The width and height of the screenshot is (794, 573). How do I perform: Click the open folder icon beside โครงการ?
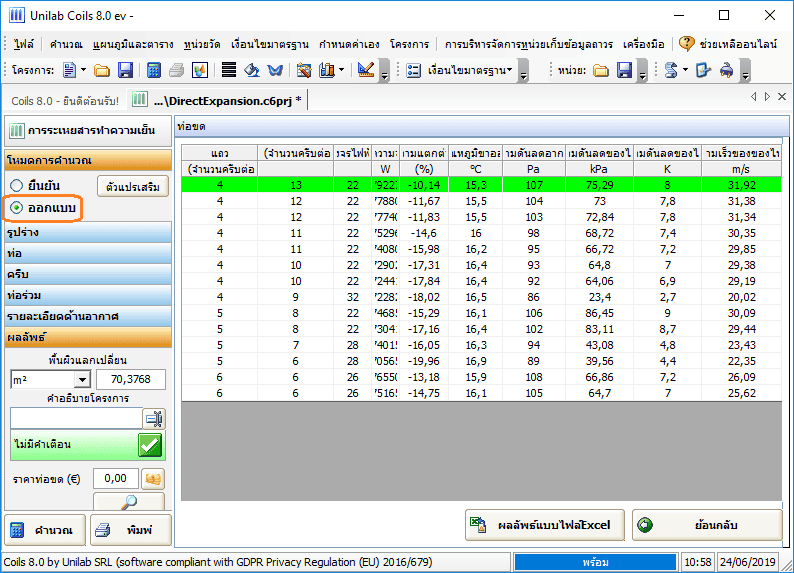[102, 70]
